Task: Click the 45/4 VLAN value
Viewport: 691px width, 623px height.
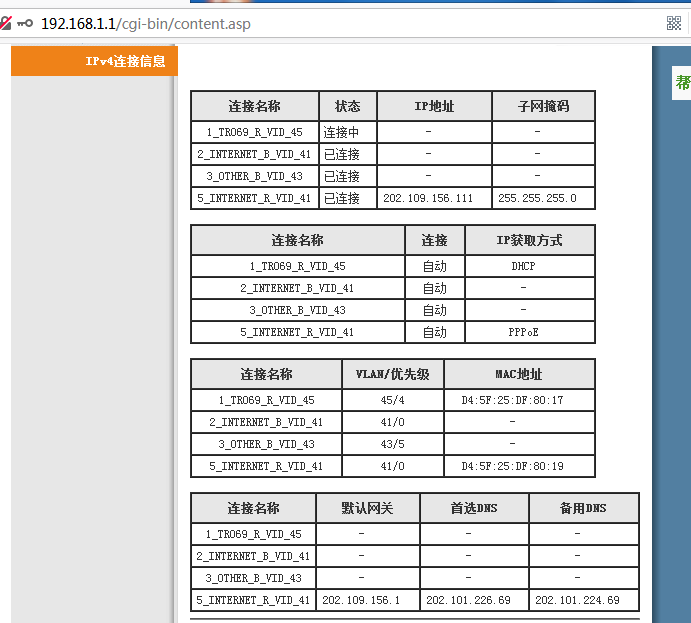Action: pos(393,400)
